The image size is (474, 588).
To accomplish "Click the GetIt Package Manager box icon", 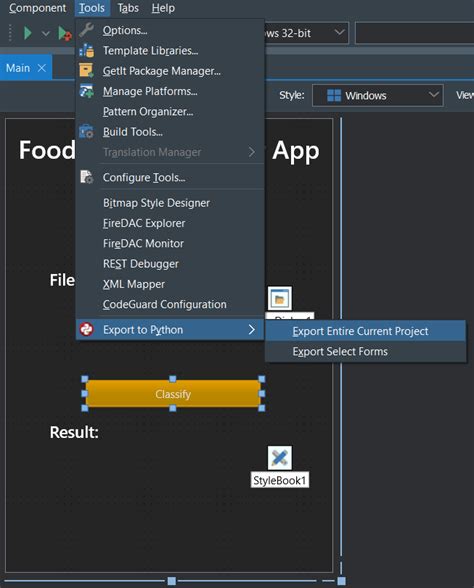I will 86,70.
